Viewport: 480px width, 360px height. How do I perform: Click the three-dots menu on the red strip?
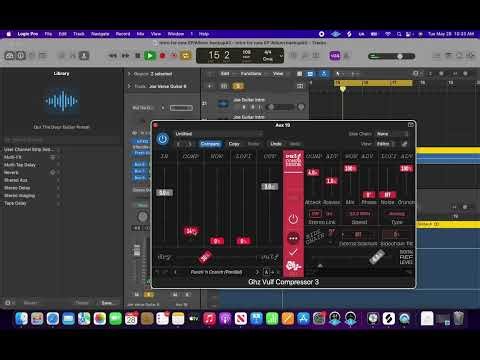click(293, 238)
